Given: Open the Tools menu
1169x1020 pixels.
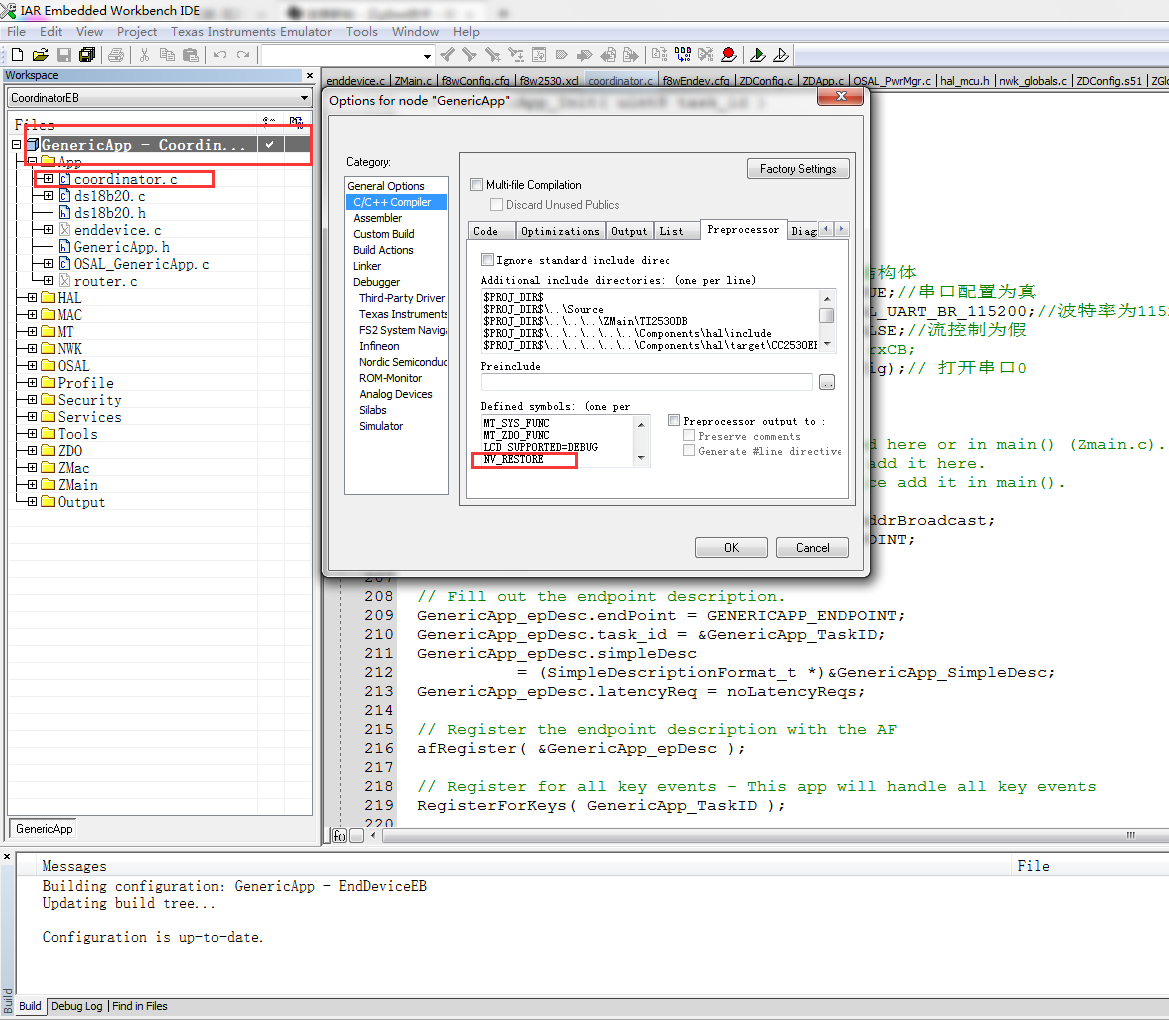Looking at the screenshot, I should 362,31.
